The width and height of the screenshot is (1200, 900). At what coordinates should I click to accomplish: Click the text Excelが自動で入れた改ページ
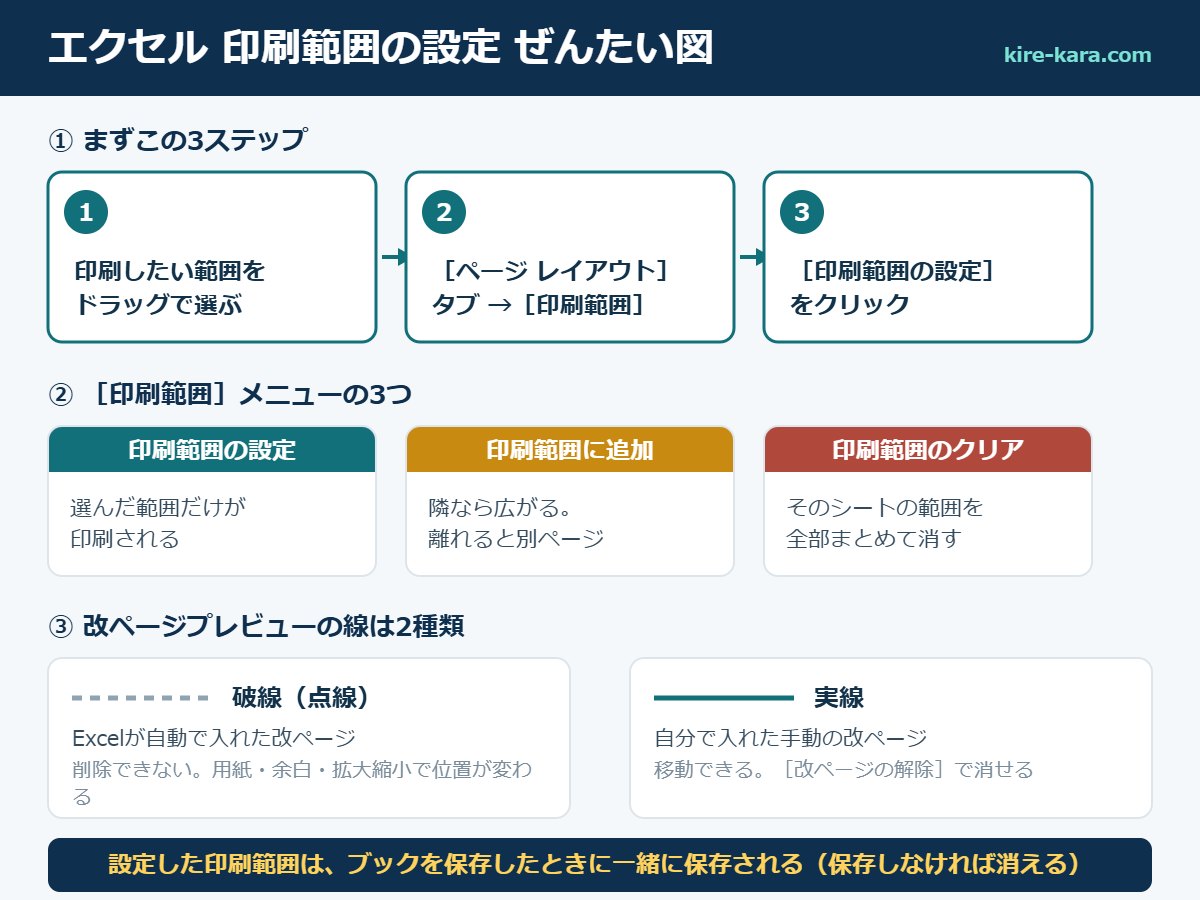click(214, 738)
